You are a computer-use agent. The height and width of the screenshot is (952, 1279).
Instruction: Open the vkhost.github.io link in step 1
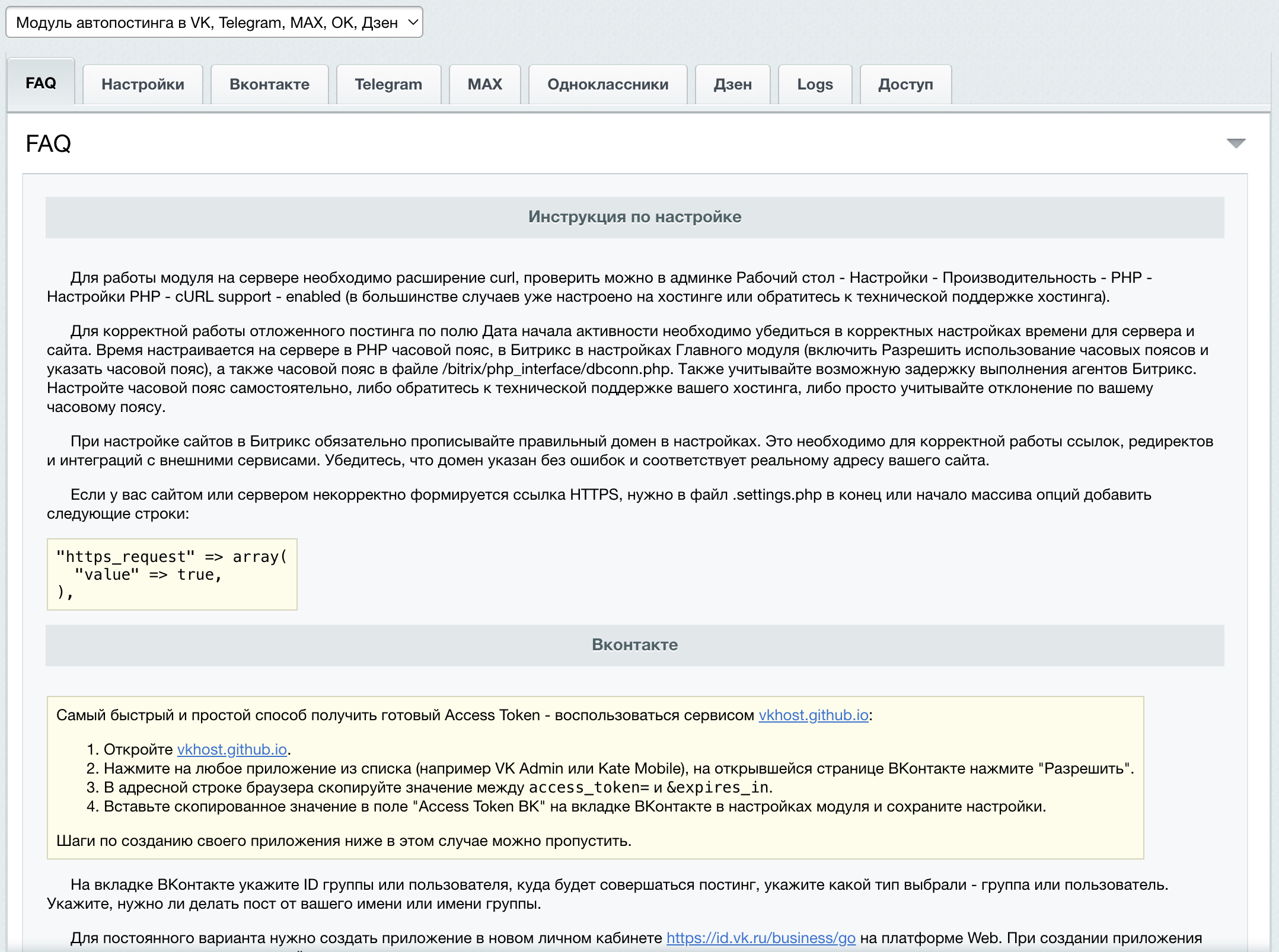click(x=232, y=749)
